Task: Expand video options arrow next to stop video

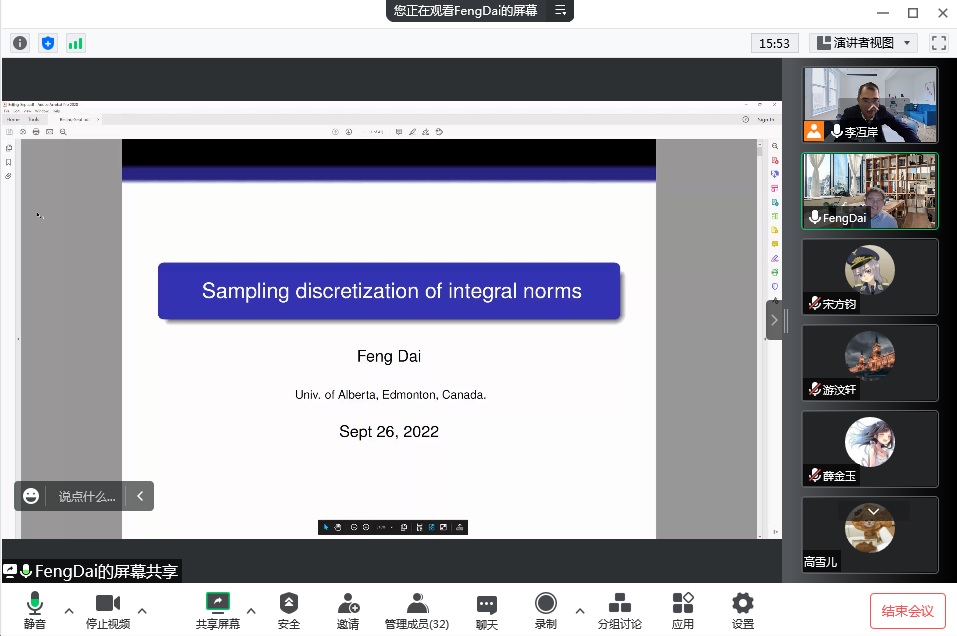Action: [x=142, y=610]
